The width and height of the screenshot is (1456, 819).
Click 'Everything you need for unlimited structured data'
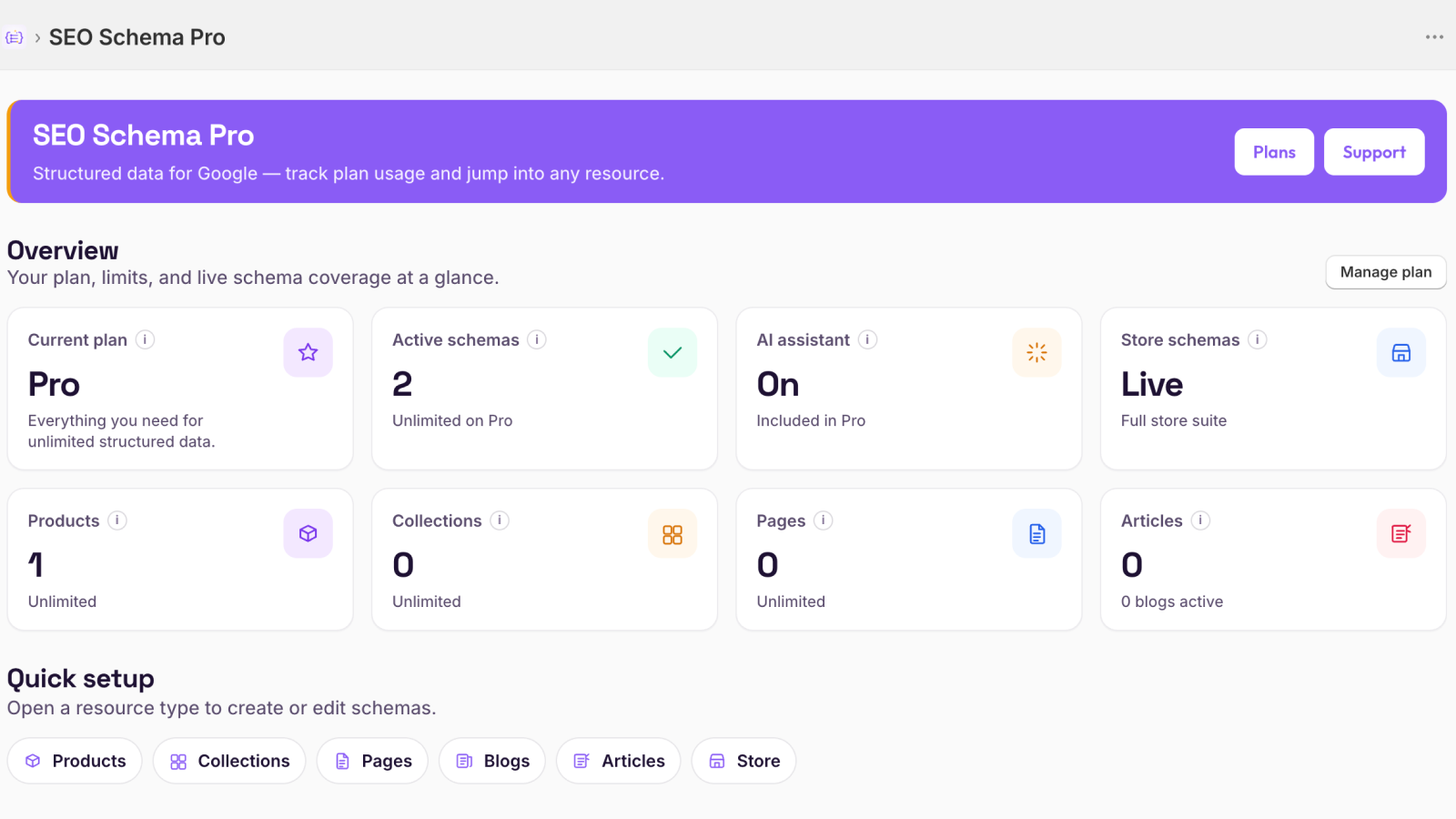(x=122, y=431)
